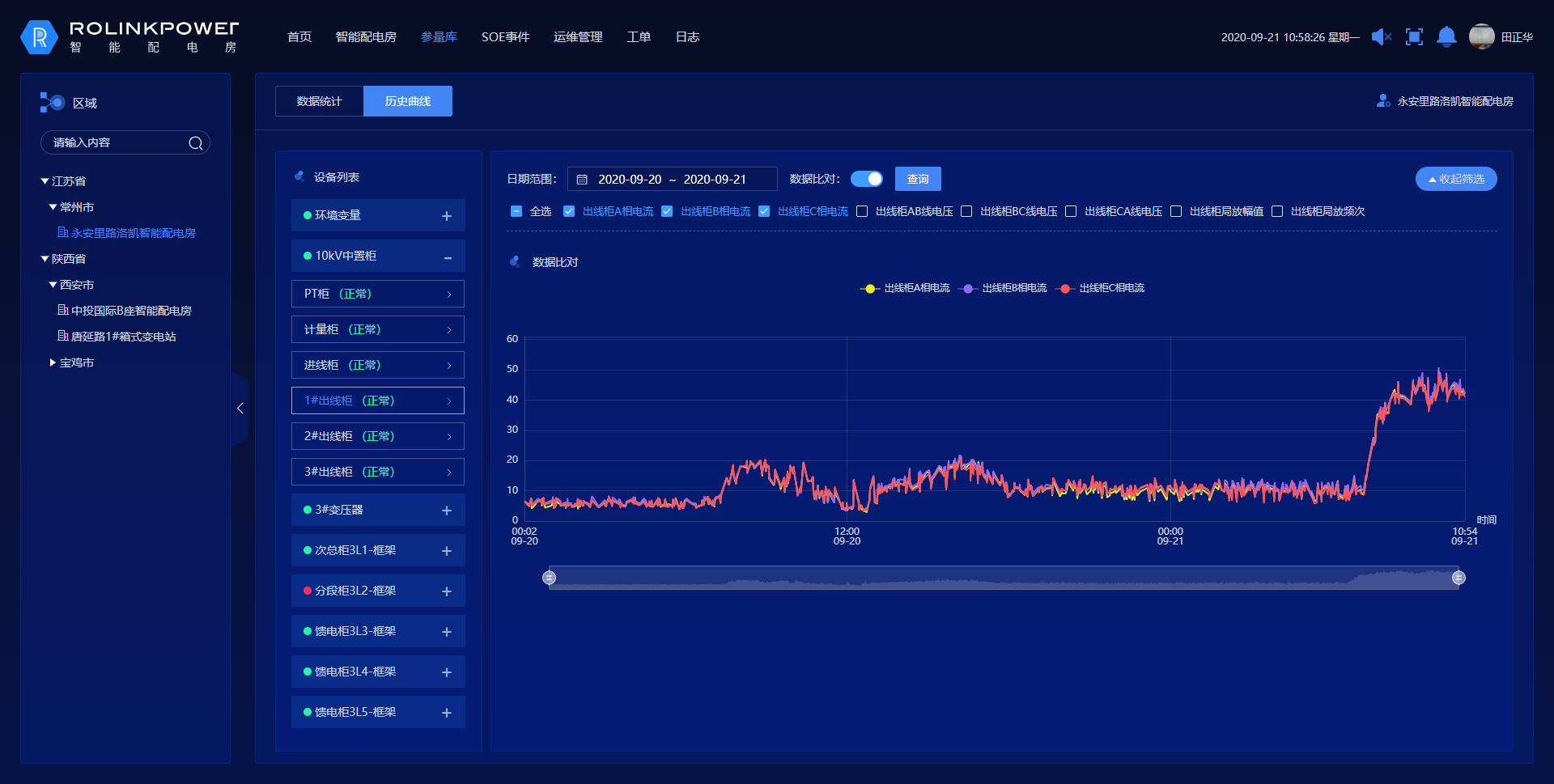Image resolution: width=1554 pixels, height=784 pixels.
Task: Click the mute speaker icon
Action: [x=1381, y=37]
